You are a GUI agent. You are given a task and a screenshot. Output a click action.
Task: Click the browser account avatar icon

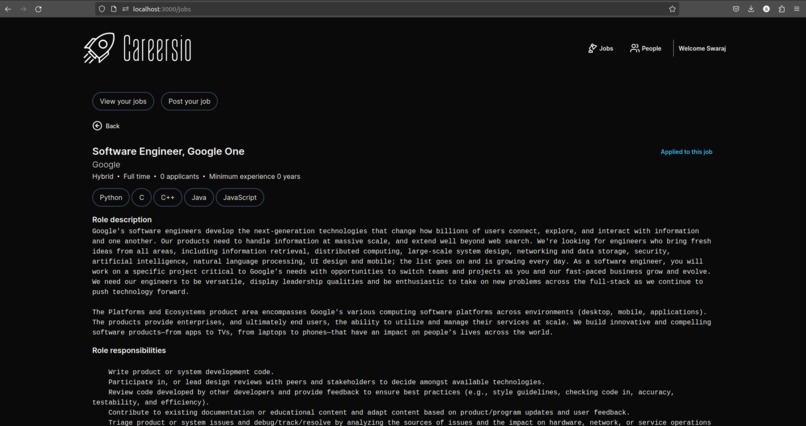pyautogui.click(x=766, y=9)
